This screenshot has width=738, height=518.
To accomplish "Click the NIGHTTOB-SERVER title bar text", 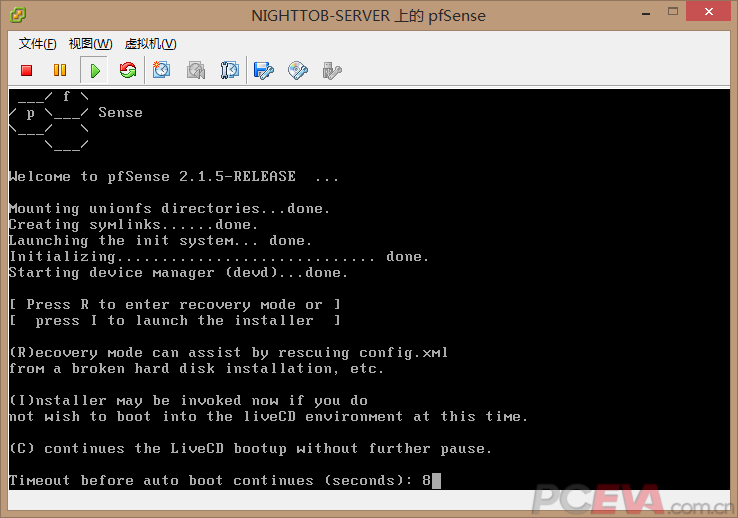I will [368, 16].
